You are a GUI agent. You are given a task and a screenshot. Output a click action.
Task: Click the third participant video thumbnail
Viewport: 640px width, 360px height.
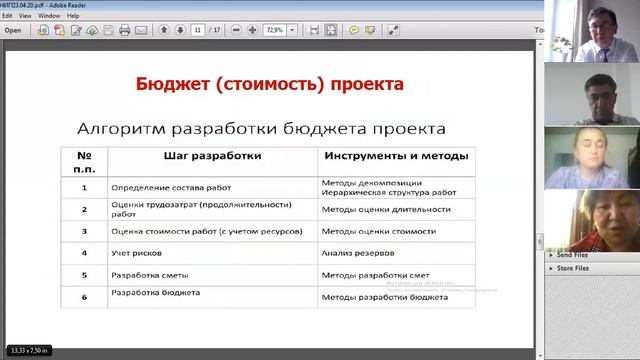(592, 158)
